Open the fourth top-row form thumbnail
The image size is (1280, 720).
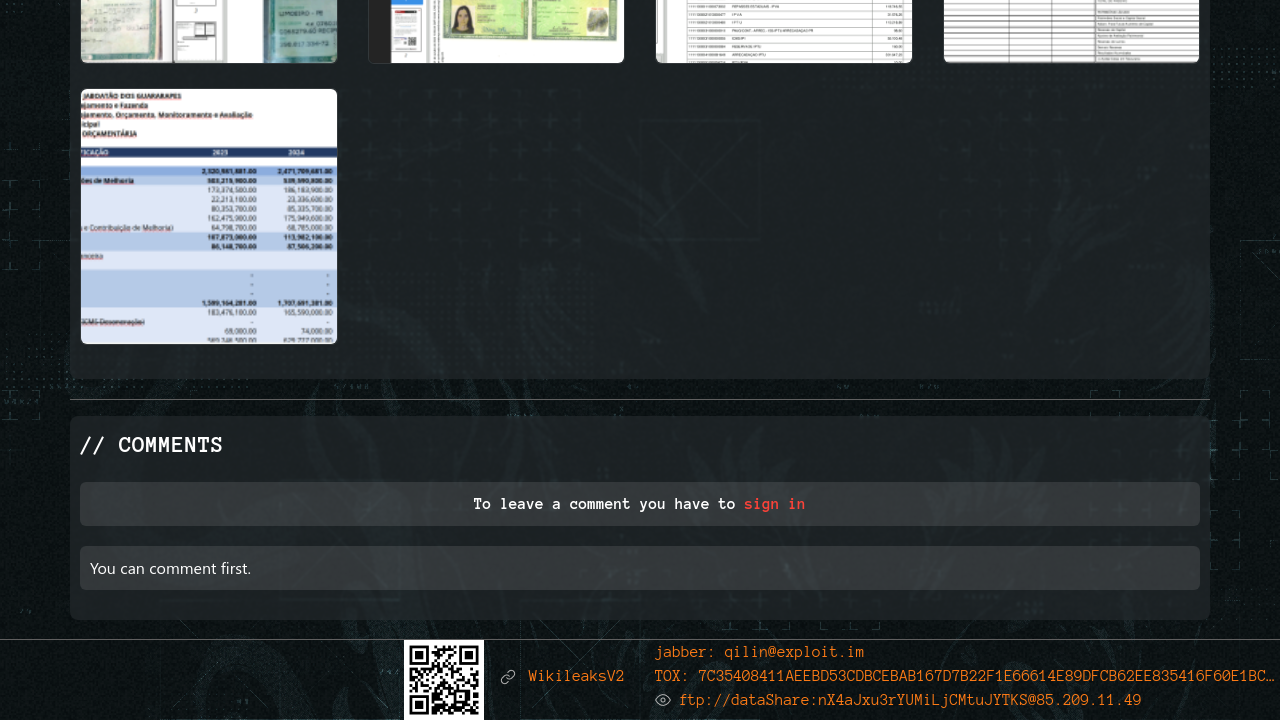1071,31
